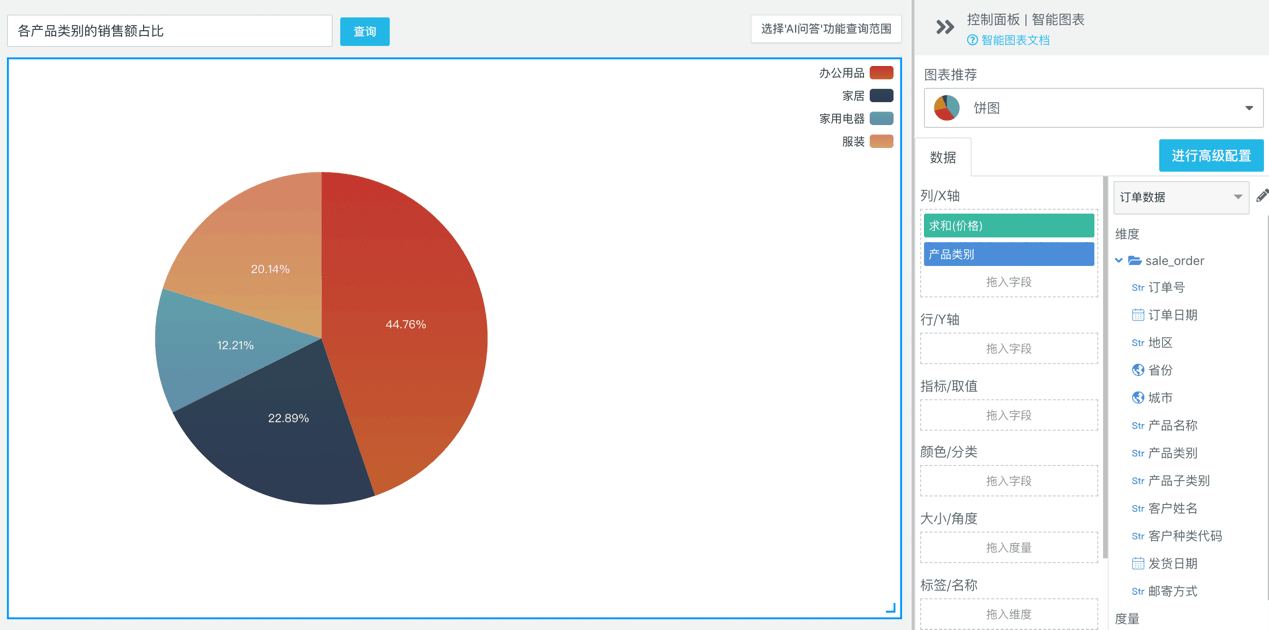Toggle the 家用电器 legend swatch

[881, 119]
